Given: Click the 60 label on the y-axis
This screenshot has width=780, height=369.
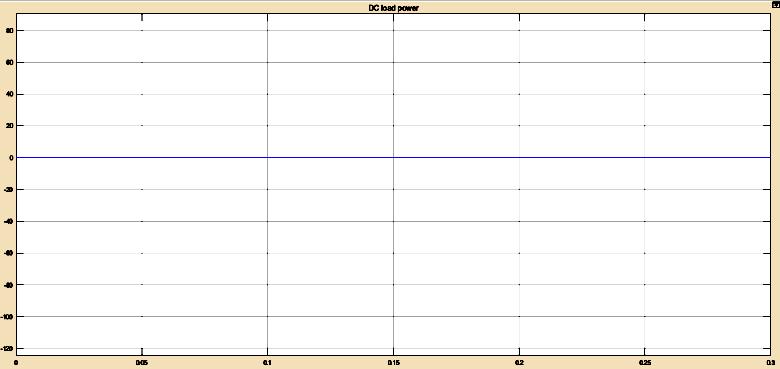Looking at the screenshot, I should [x=9, y=63].
